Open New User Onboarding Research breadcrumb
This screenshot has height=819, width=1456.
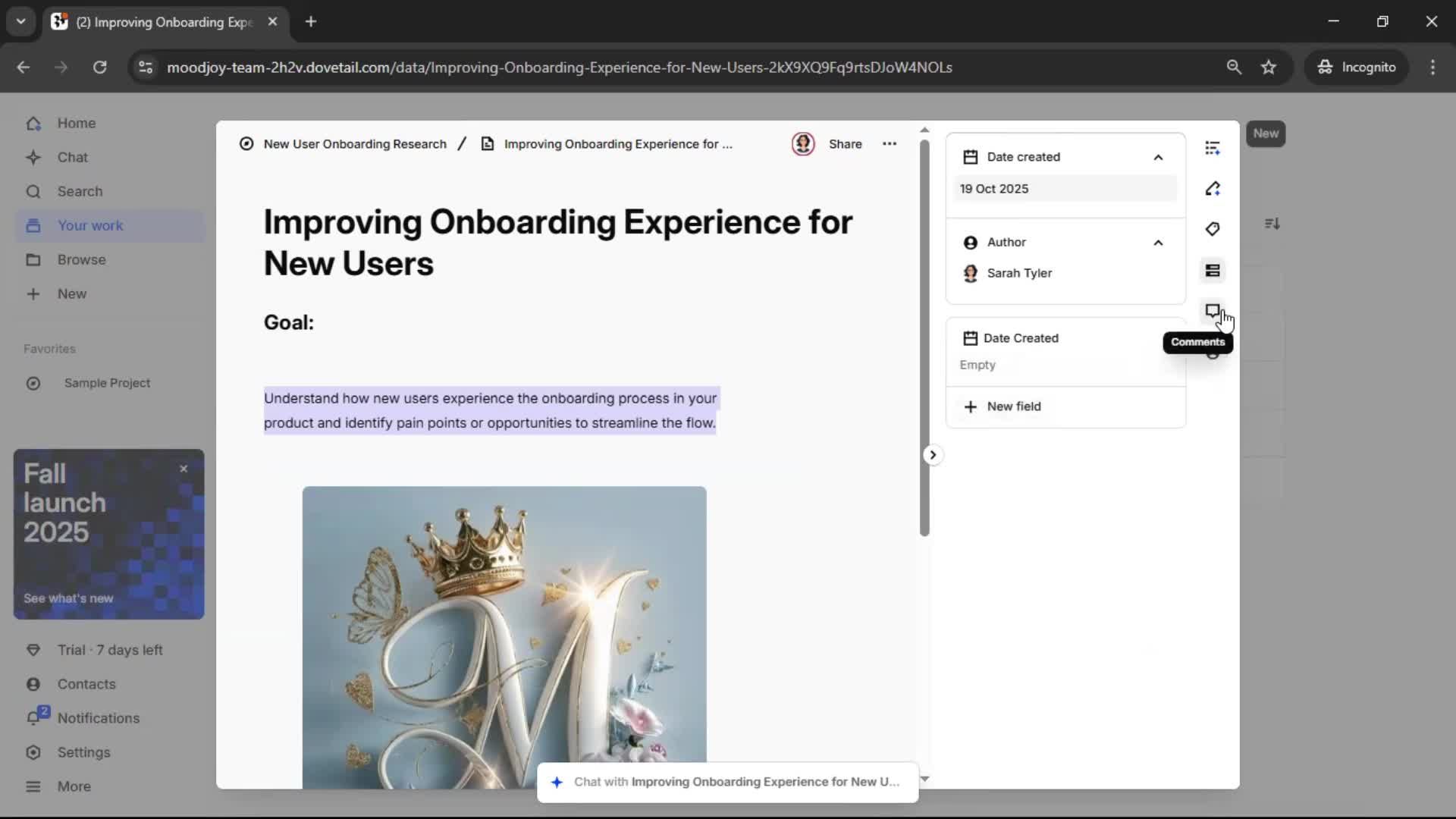click(354, 144)
